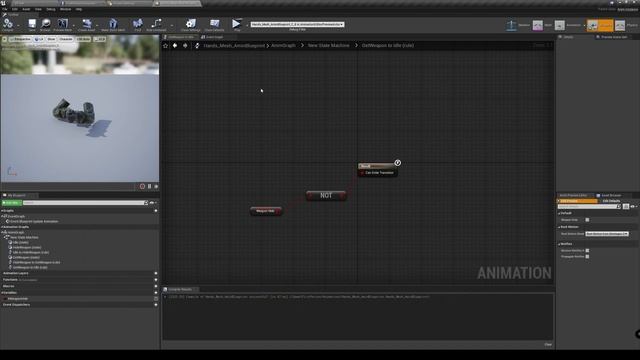
Task: Add a new Function plus button
Action: pos(156,280)
